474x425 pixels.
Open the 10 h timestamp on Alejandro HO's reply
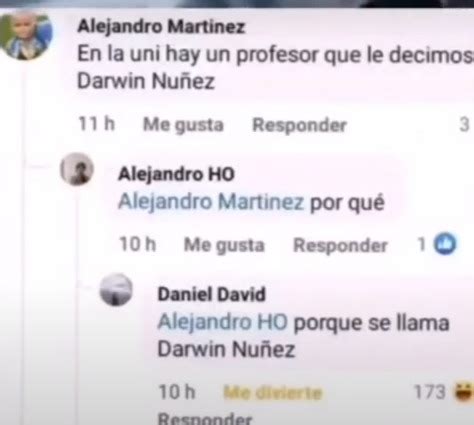tap(138, 244)
